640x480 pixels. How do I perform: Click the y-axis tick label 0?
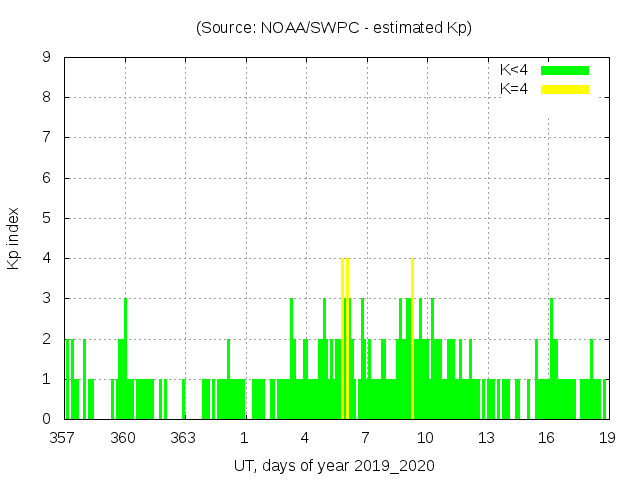point(47,419)
